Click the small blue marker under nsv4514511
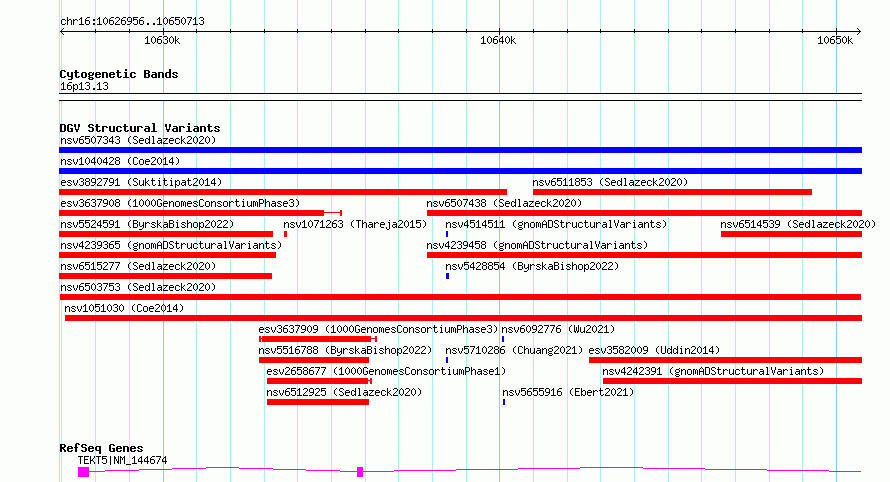This screenshot has height=482, width=890. pos(447,234)
